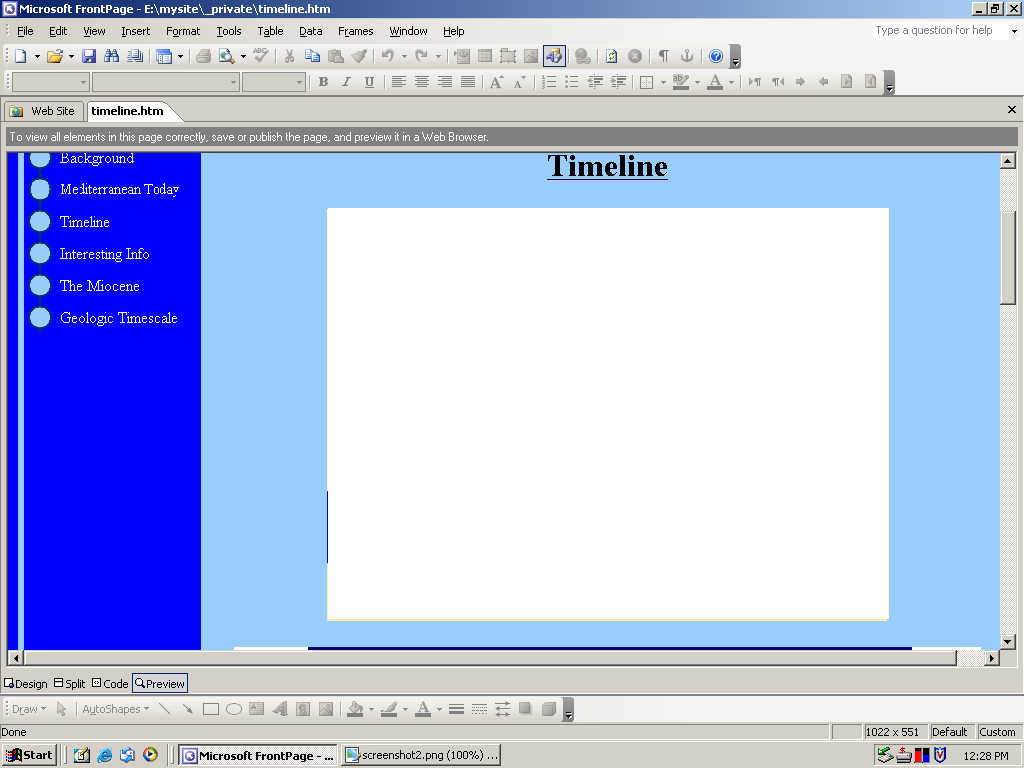1024x768 pixels.
Task: Switch to Code view tab
Action: (110, 684)
